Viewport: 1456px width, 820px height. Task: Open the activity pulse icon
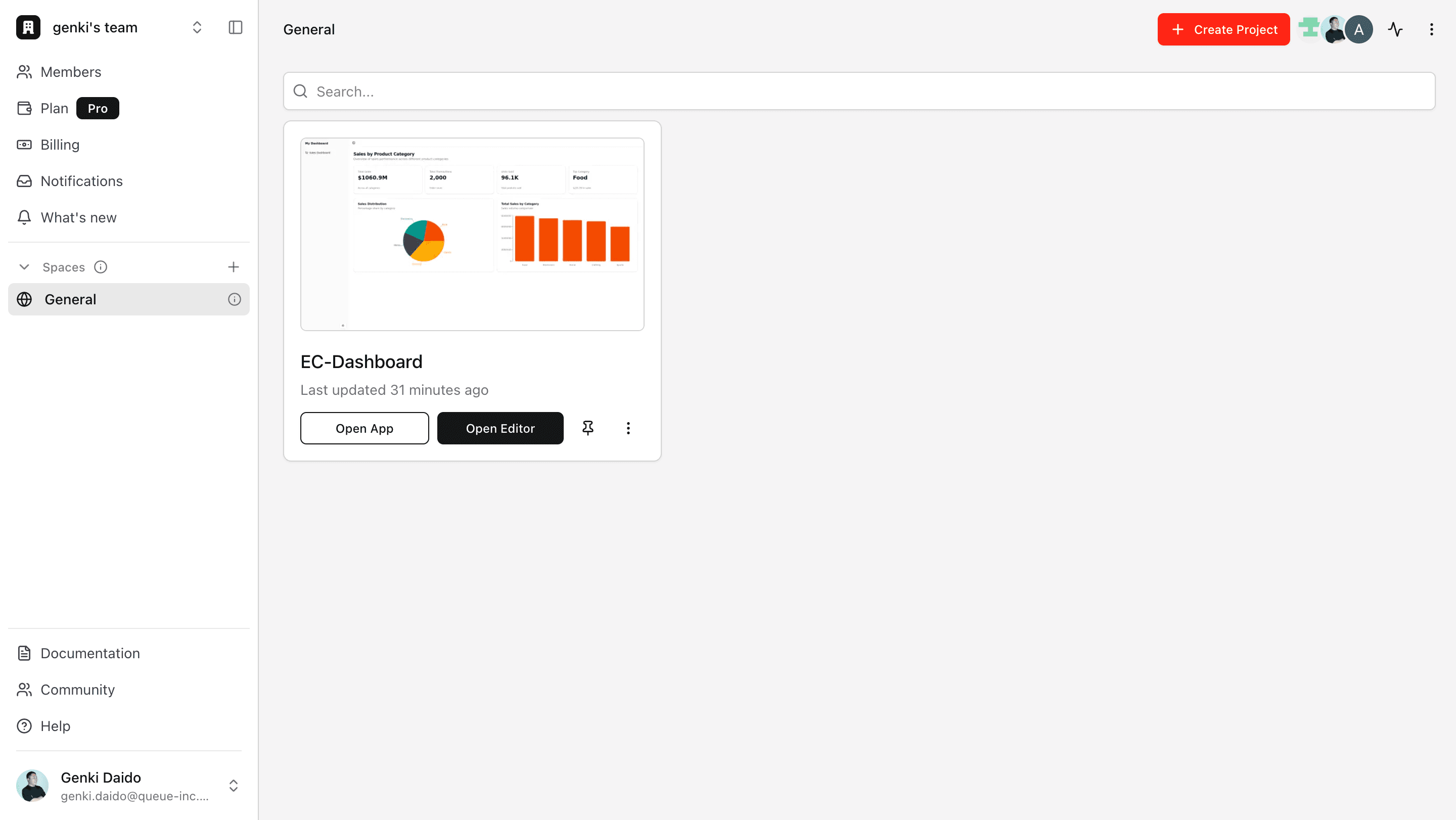pyautogui.click(x=1395, y=29)
